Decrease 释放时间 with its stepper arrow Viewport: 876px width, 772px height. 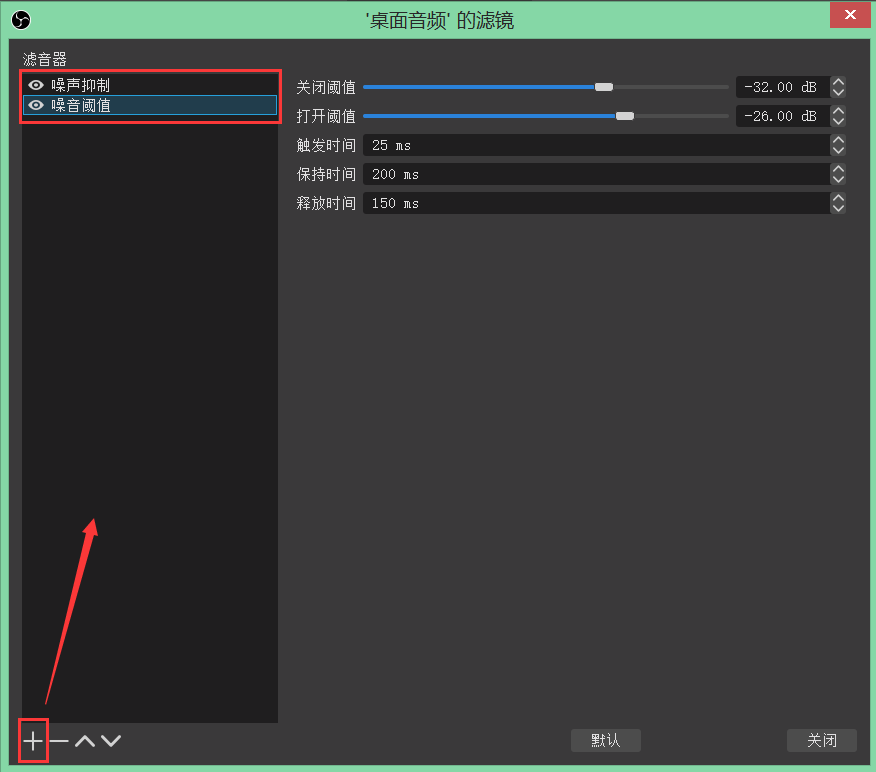838,208
